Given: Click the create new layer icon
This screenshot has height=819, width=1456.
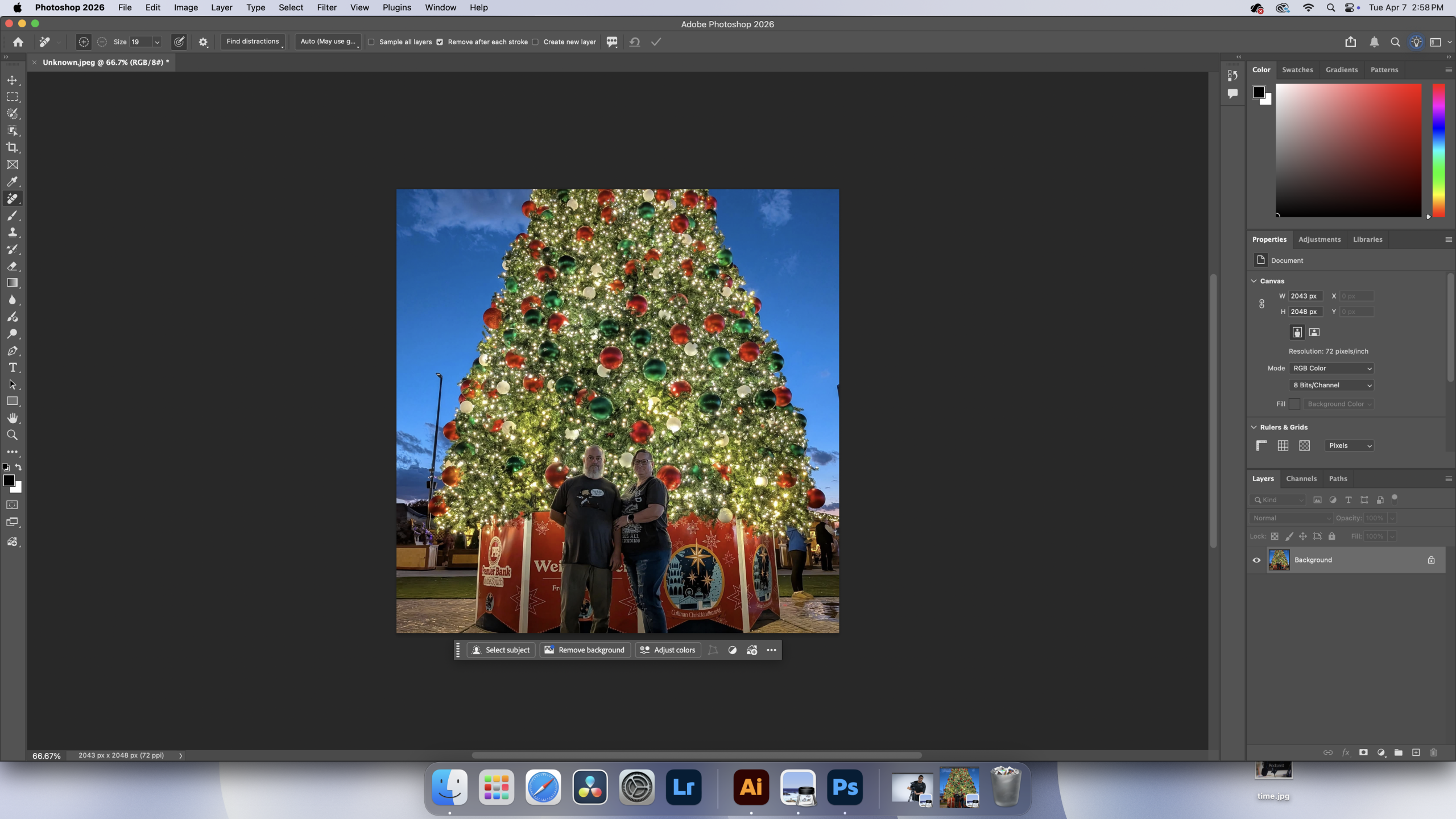Looking at the screenshot, I should tap(1416, 752).
